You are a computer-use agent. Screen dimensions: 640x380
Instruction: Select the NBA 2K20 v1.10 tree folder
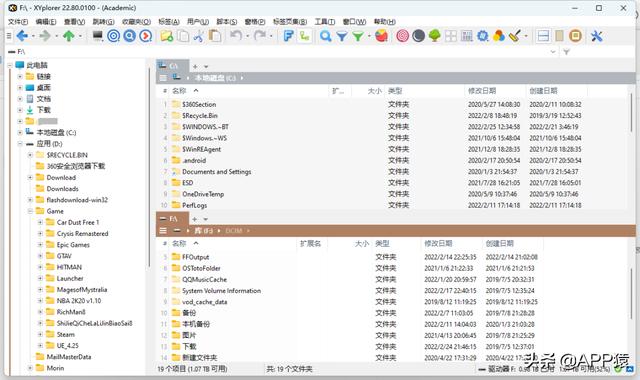coord(79,301)
